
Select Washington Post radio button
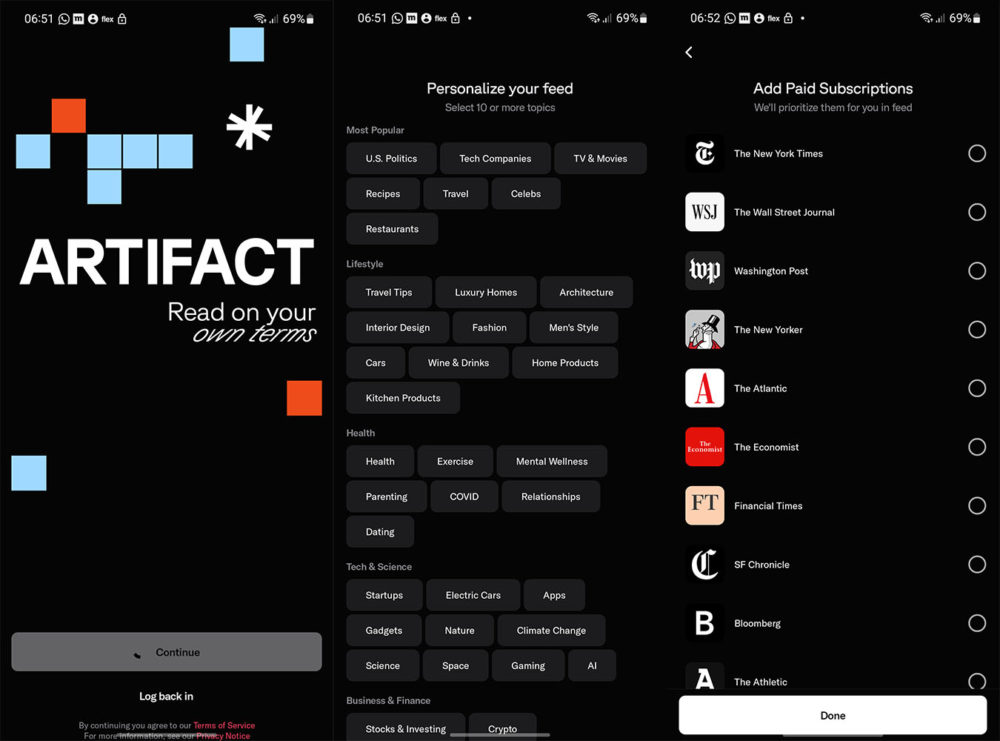pyautogui.click(x=976, y=271)
